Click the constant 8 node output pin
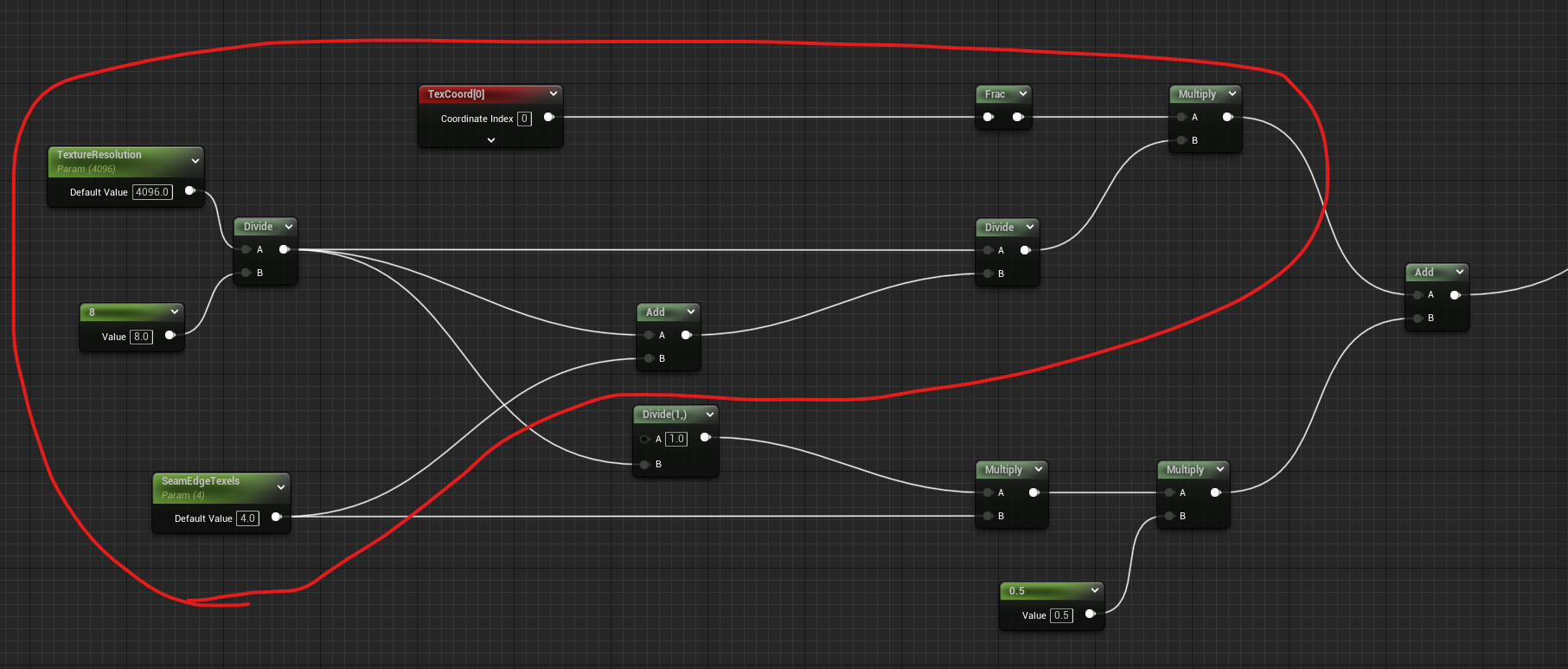The image size is (1568, 669). click(x=170, y=335)
